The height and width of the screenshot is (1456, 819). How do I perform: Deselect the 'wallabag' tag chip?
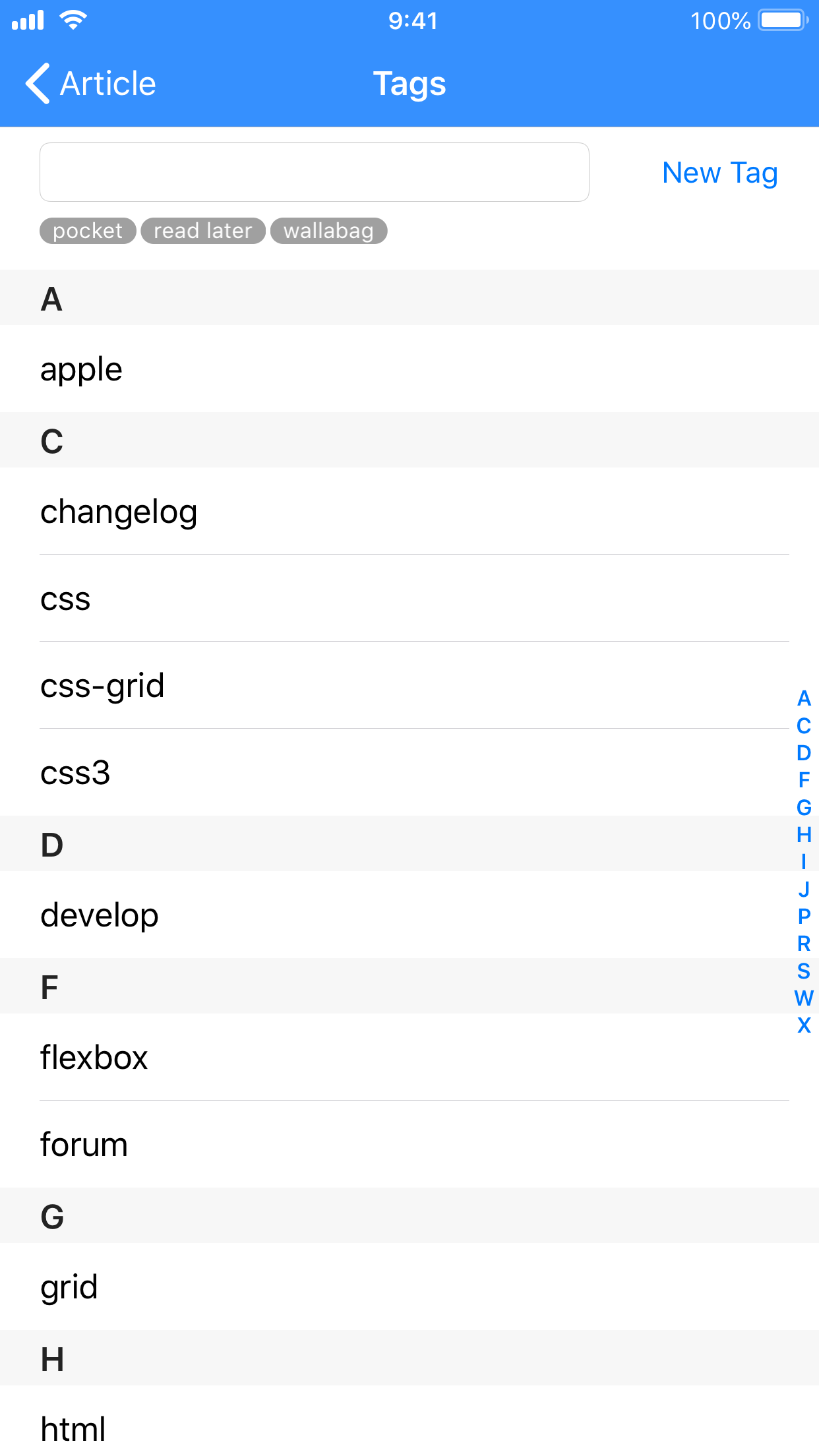coord(328,231)
